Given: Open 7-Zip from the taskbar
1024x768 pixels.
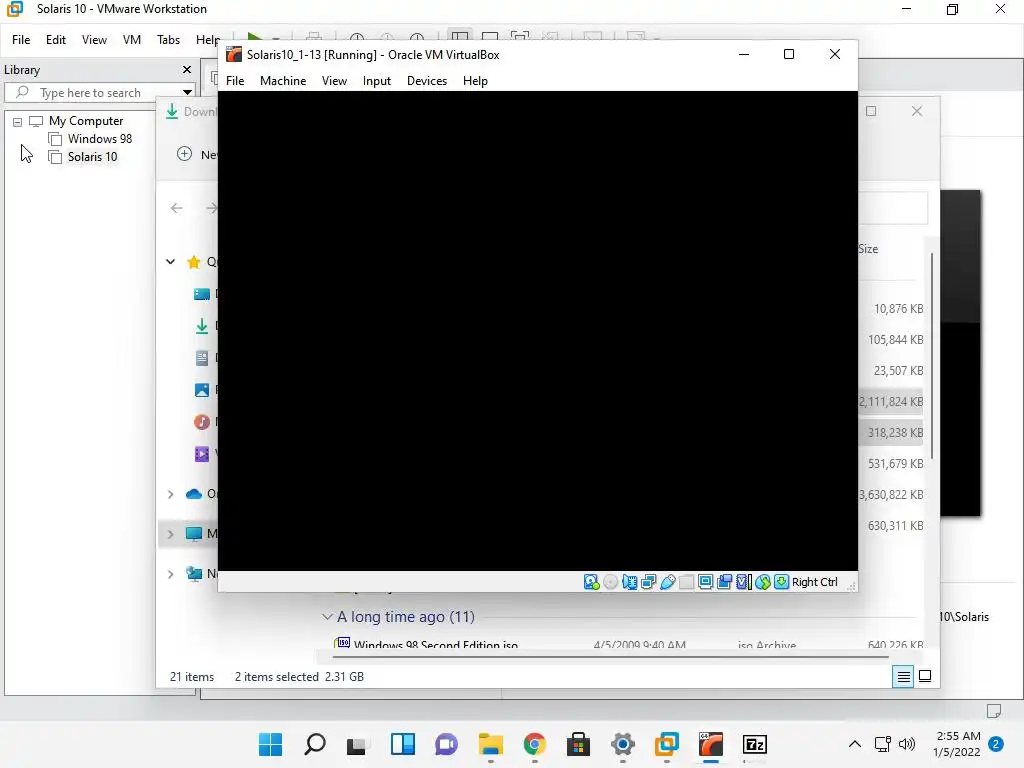Looking at the screenshot, I should click(754, 744).
